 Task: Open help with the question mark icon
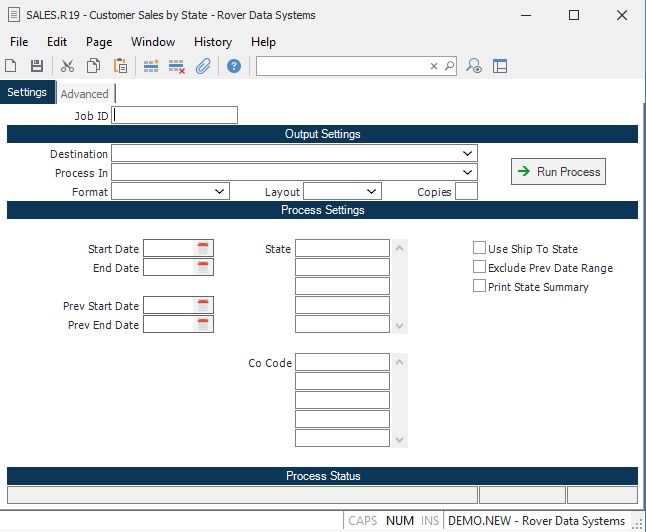pyautogui.click(x=234, y=66)
